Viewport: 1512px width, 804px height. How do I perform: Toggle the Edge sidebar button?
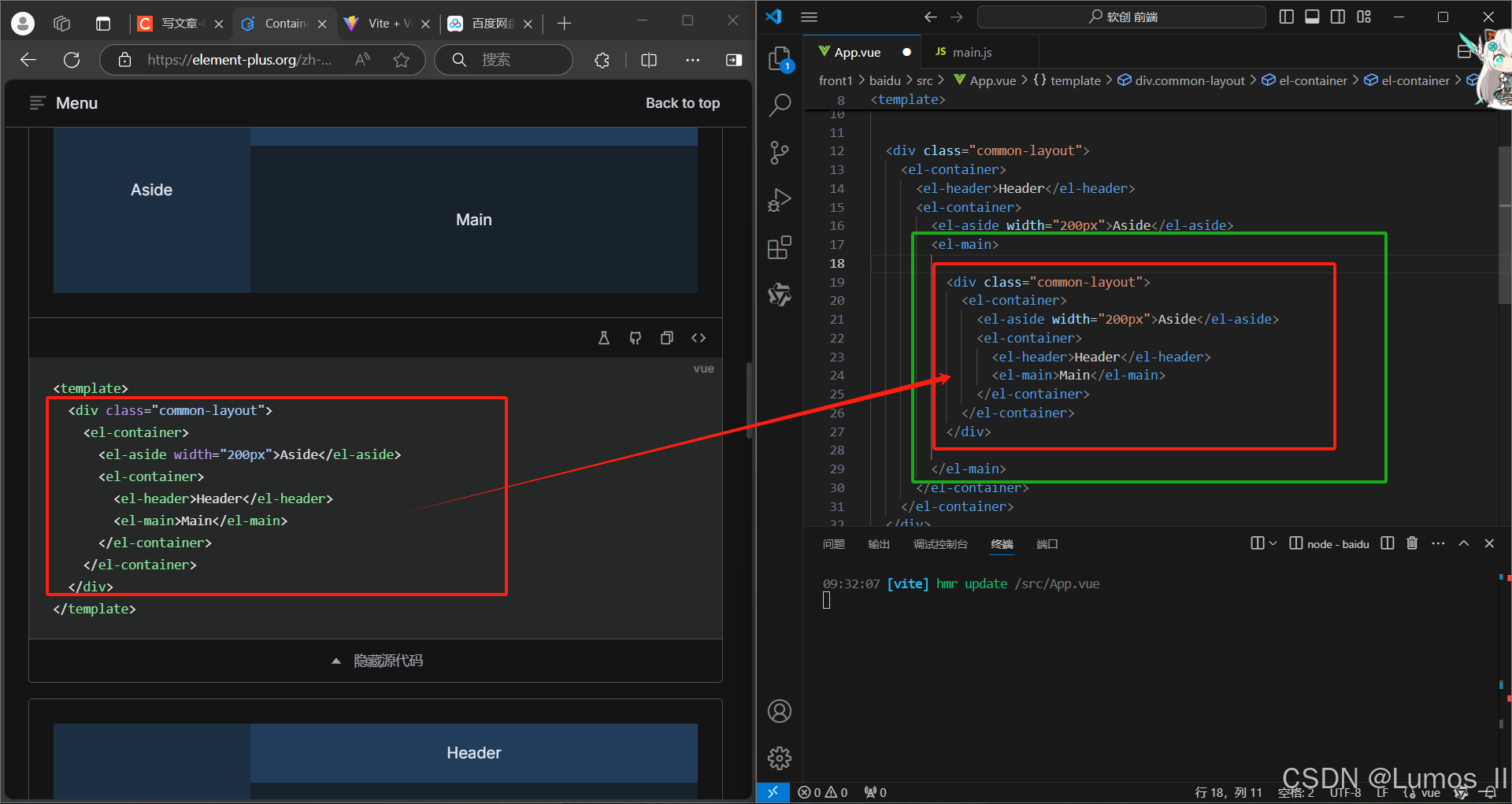pos(734,60)
